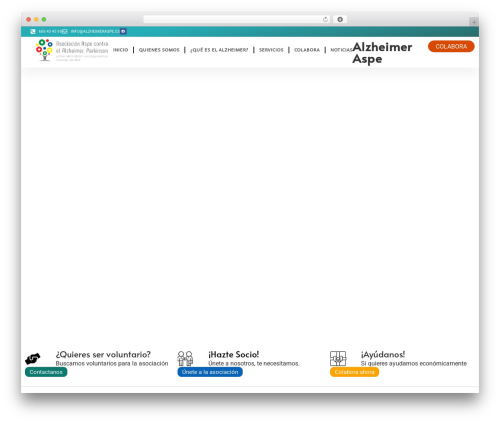
Task: Open a new browser tab with plus
Action: [x=474, y=22]
